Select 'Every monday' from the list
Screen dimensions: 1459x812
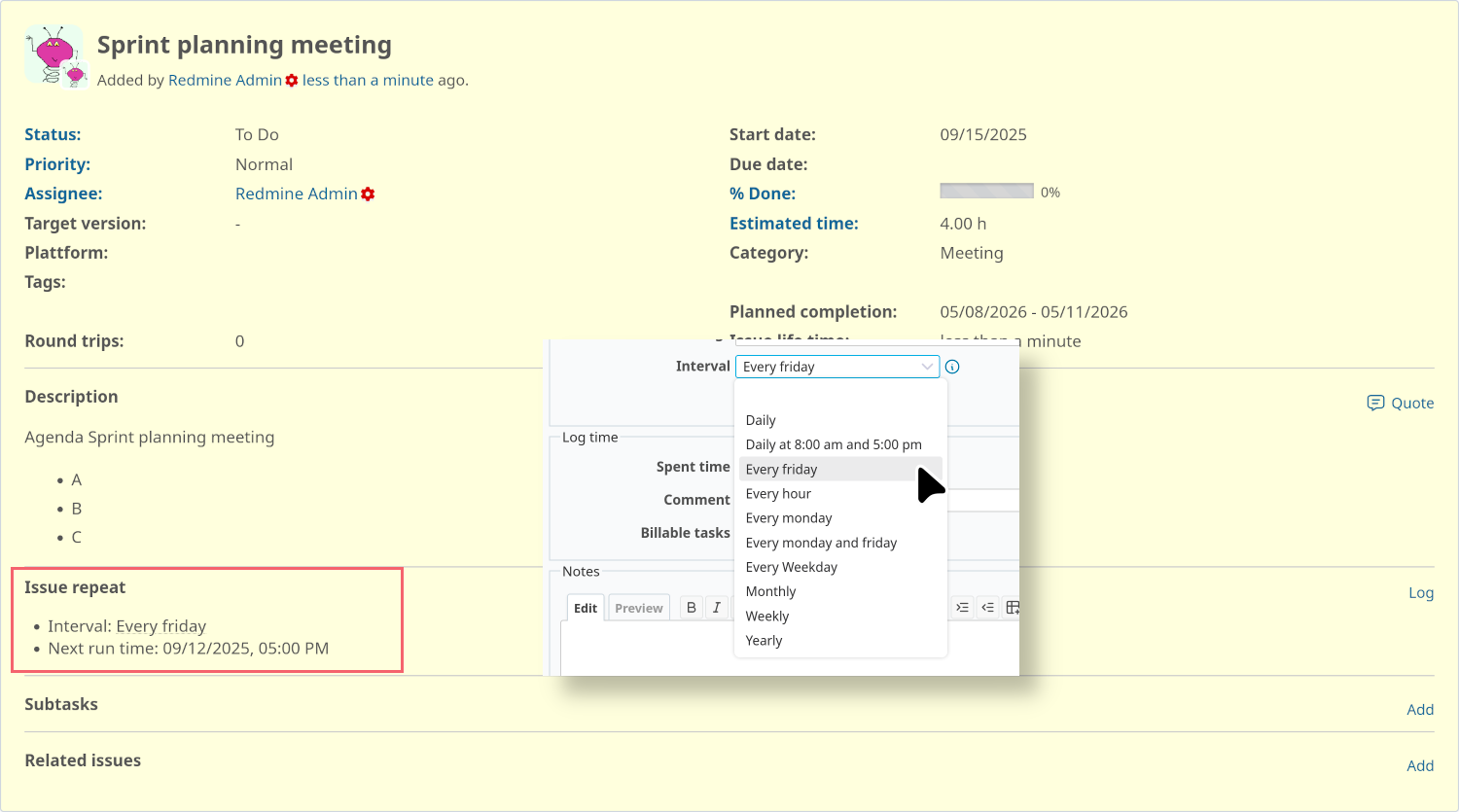(840, 517)
